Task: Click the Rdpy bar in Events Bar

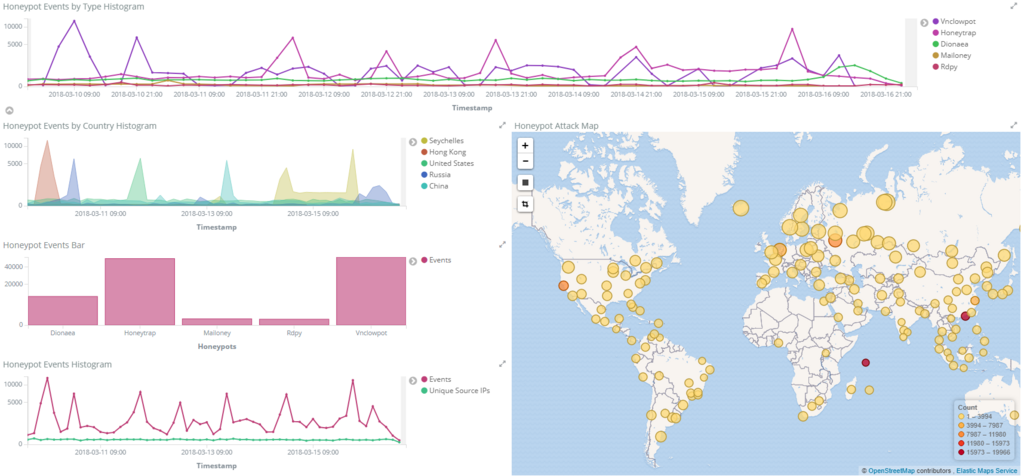Action: click(x=294, y=322)
